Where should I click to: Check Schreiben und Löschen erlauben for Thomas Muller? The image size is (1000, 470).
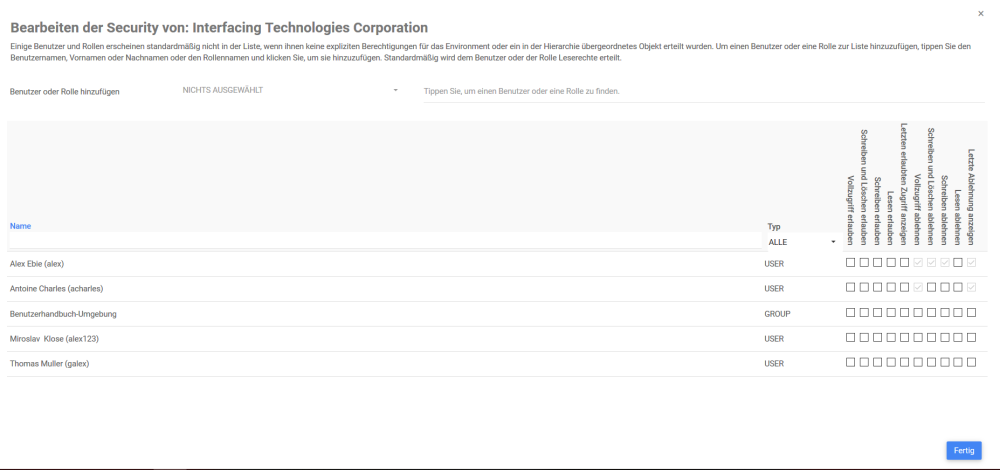(x=864, y=363)
